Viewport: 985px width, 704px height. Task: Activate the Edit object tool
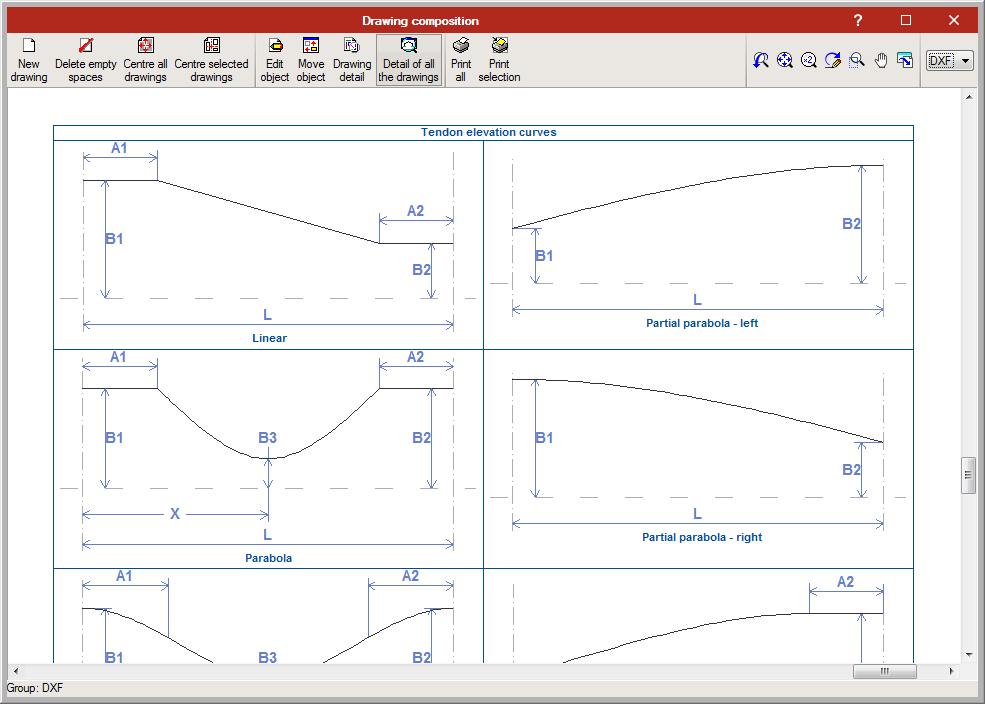275,60
